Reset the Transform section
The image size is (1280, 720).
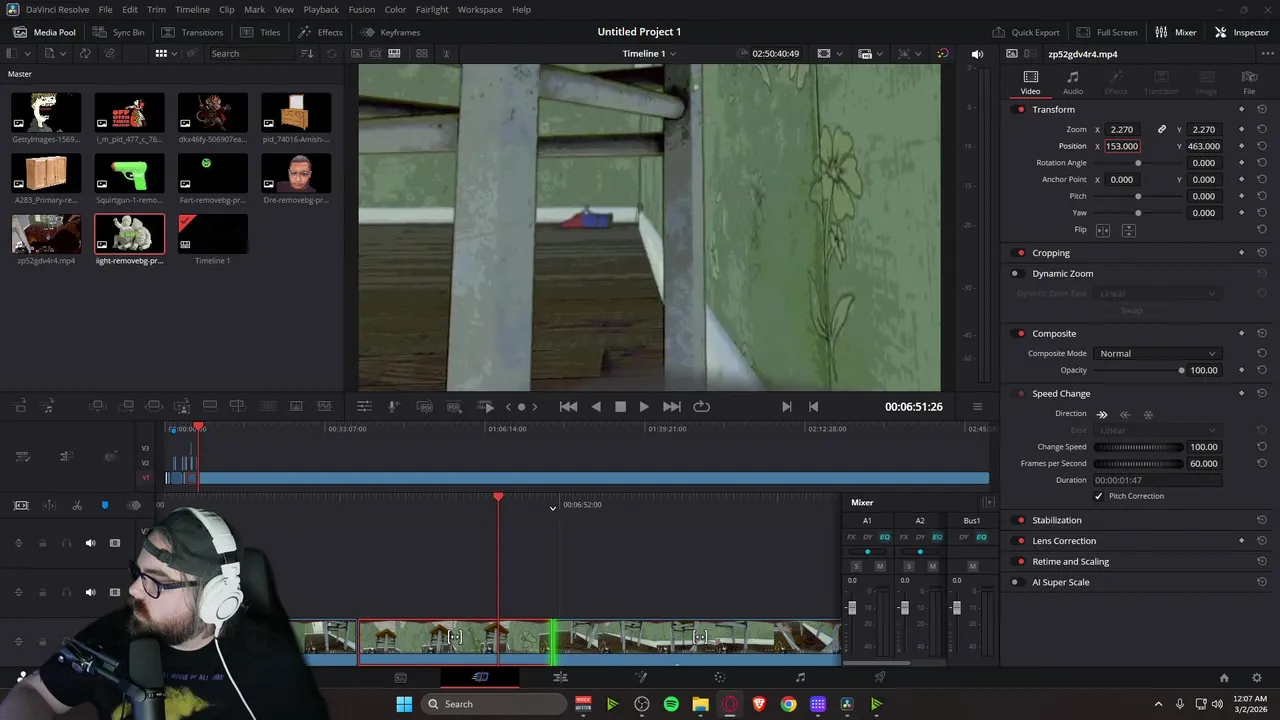[1262, 109]
